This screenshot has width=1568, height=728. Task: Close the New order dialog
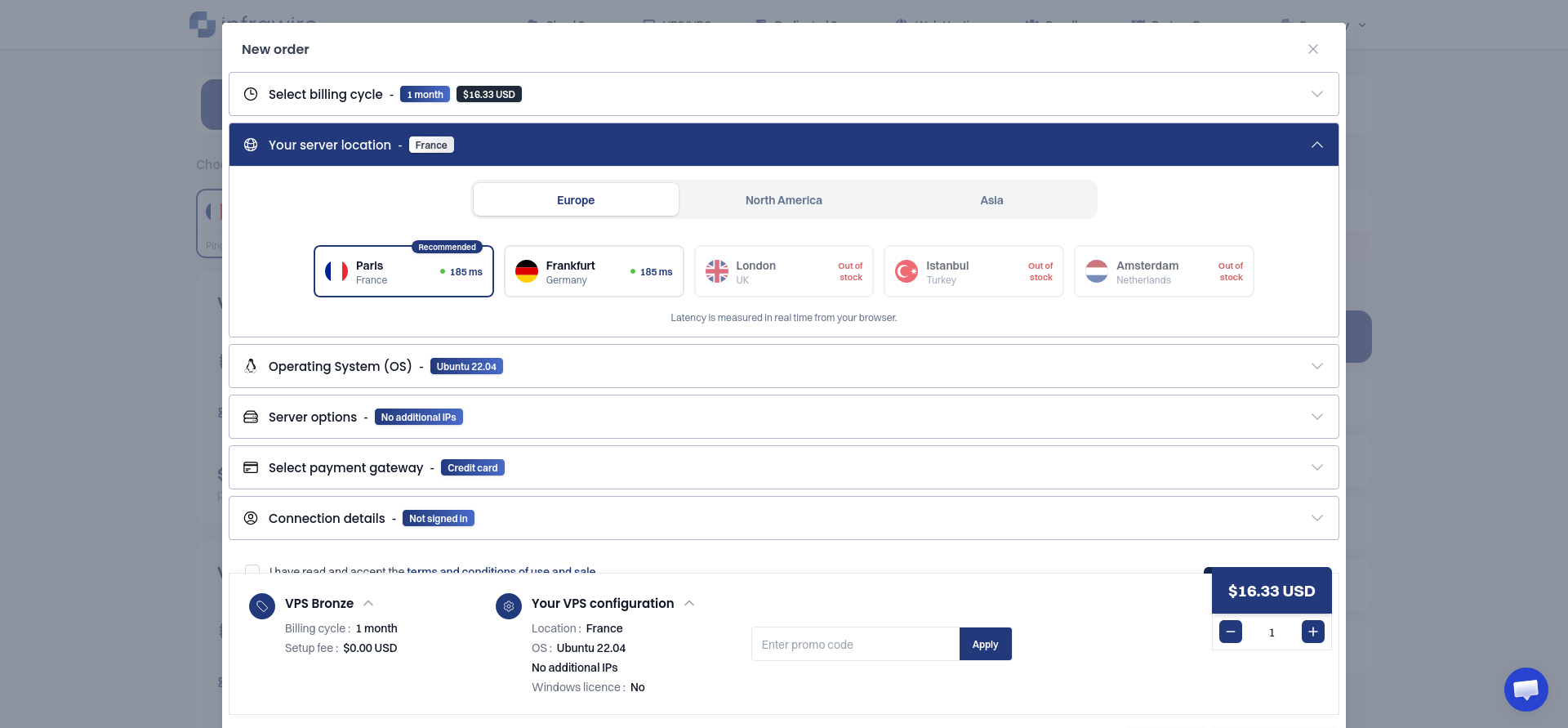pos(1313,49)
